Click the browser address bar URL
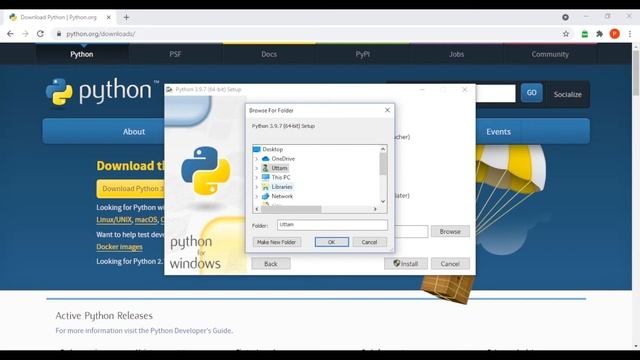Image resolution: width=640 pixels, height=360 pixels. coord(100,34)
